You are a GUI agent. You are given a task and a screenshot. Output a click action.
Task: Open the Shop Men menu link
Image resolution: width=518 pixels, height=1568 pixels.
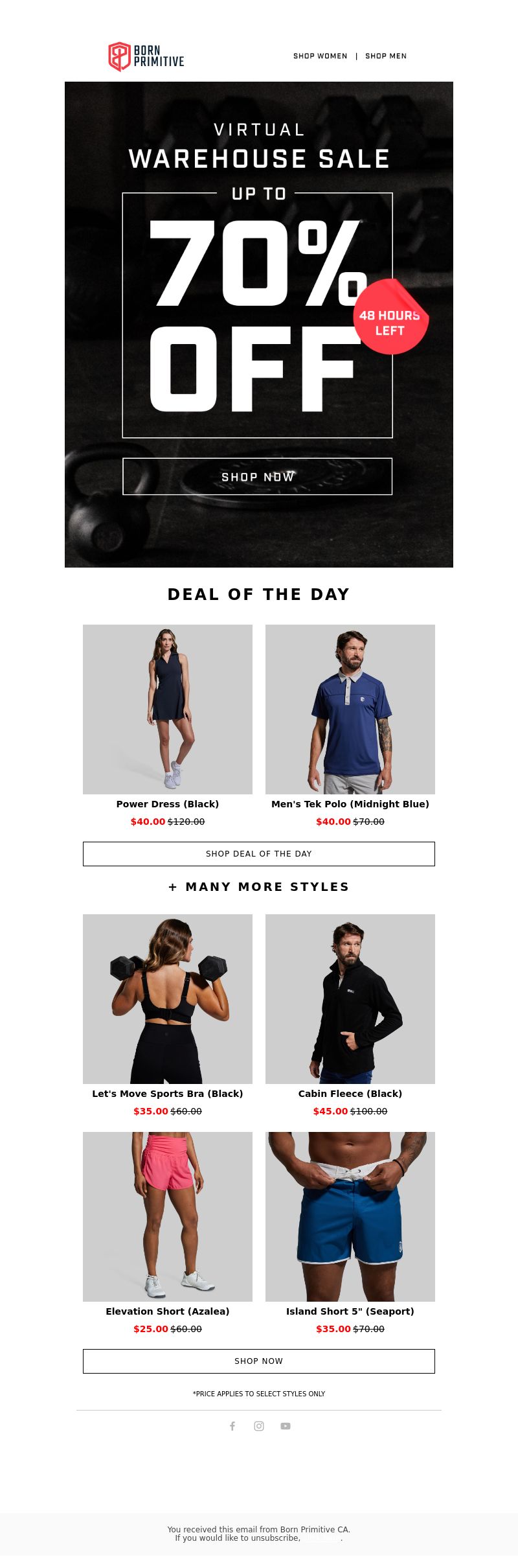[x=386, y=56]
